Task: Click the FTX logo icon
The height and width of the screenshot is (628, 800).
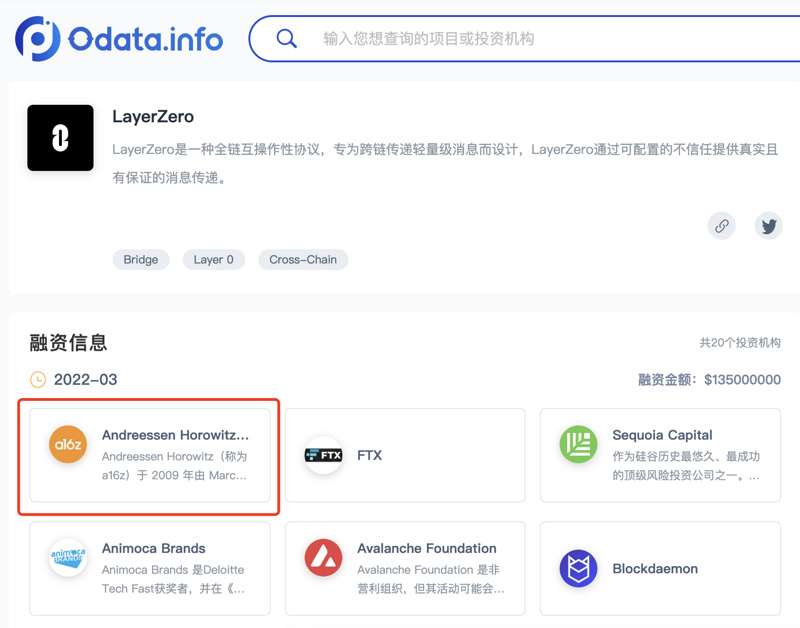Action: click(x=322, y=455)
